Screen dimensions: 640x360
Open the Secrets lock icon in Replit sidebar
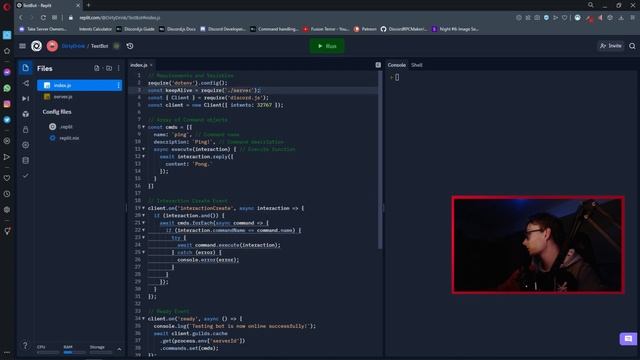click(25, 129)
